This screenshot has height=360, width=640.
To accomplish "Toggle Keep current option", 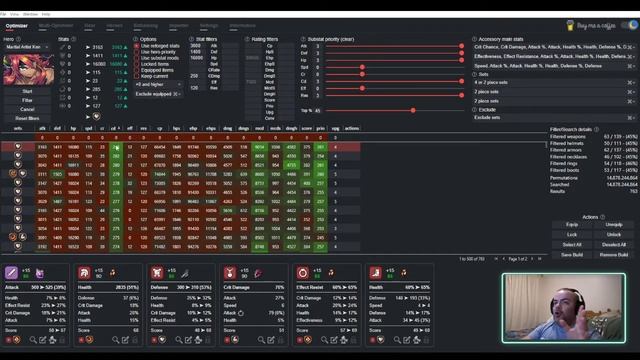I will pyautogui.click(x=137, y=76).
